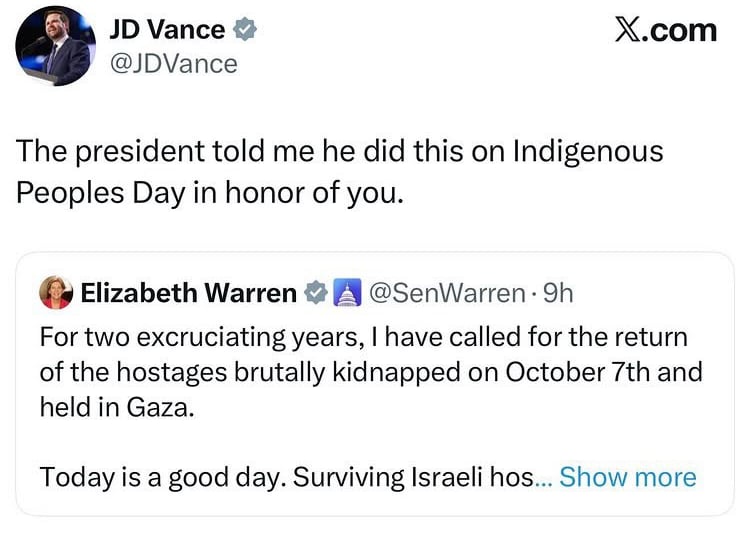Open Elizabeth Warren's small avatar

[x=56, y=293]
